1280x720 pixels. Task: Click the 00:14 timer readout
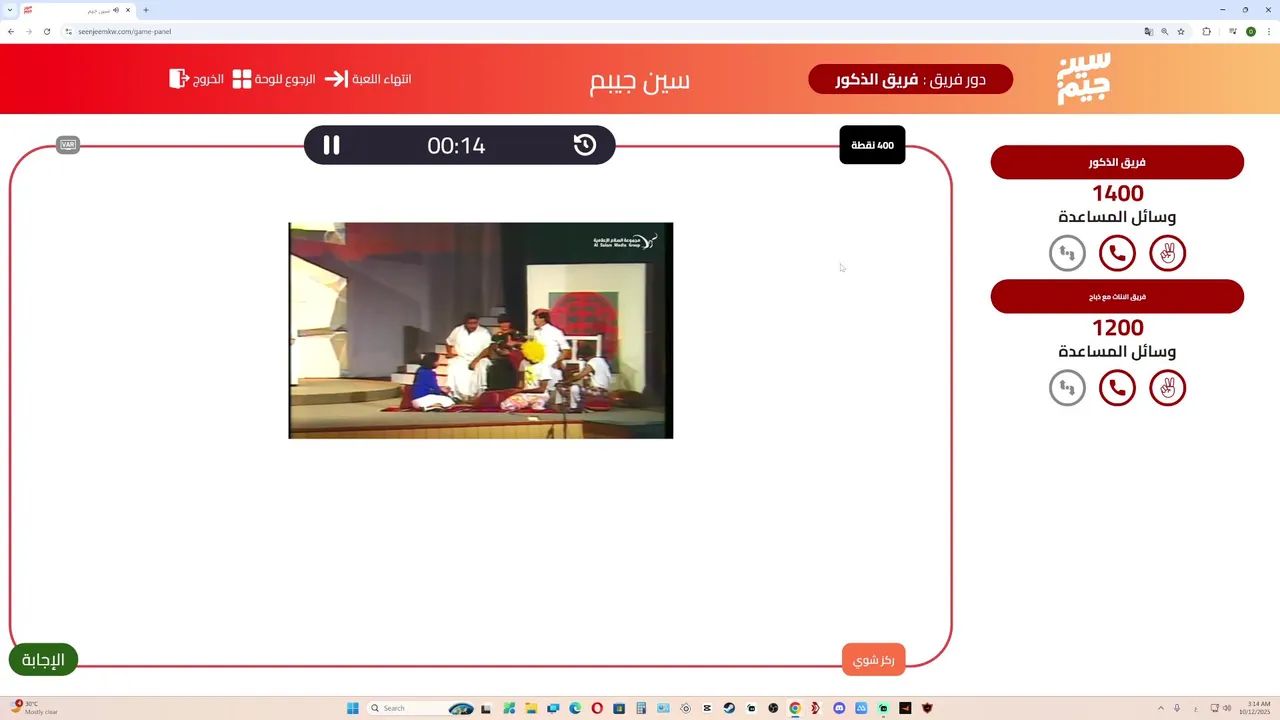pyautogui.click(x=456, y=146)
